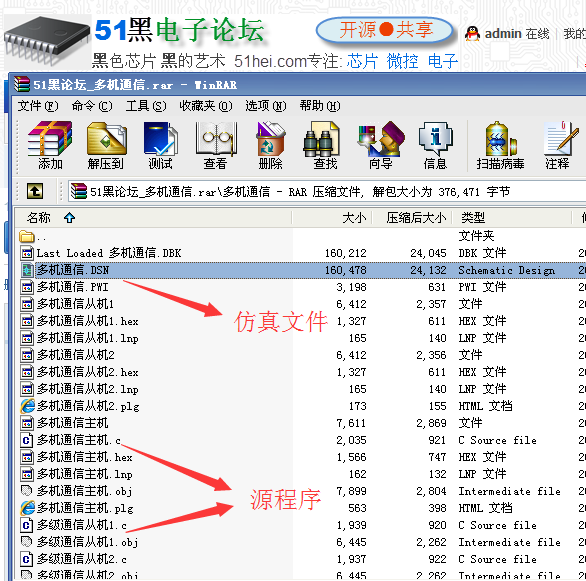Click the C file icon of 多机通信主机.c
The width and height of the screenshot is (586, 581).
coord(27,440)
